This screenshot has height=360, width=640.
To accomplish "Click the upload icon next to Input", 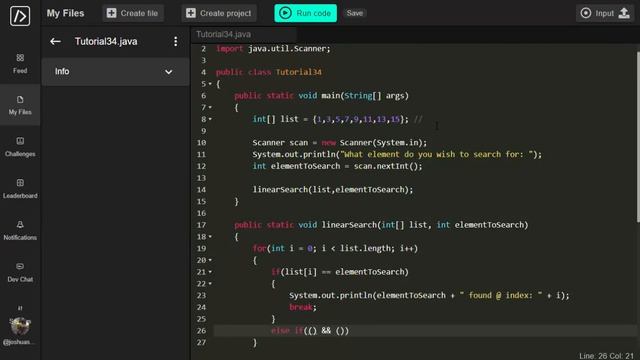I will [624, 13].
